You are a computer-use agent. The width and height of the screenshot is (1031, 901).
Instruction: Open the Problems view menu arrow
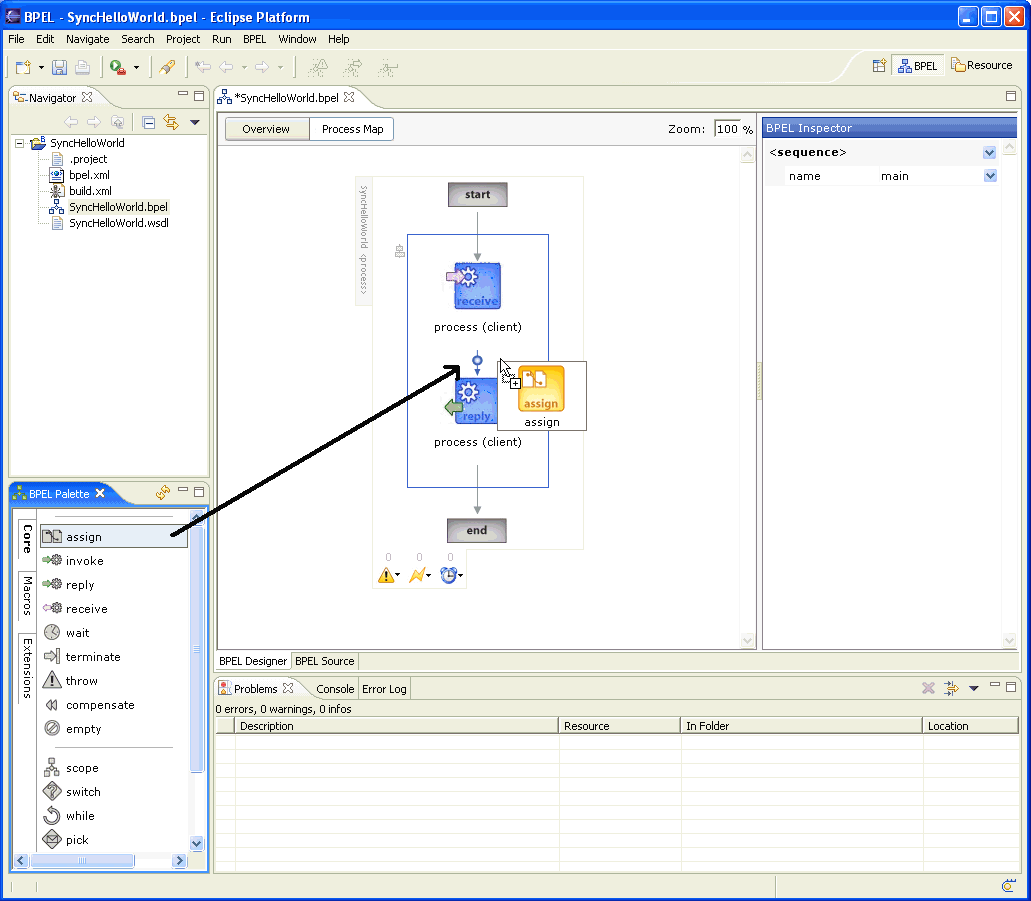click(974, 688)
